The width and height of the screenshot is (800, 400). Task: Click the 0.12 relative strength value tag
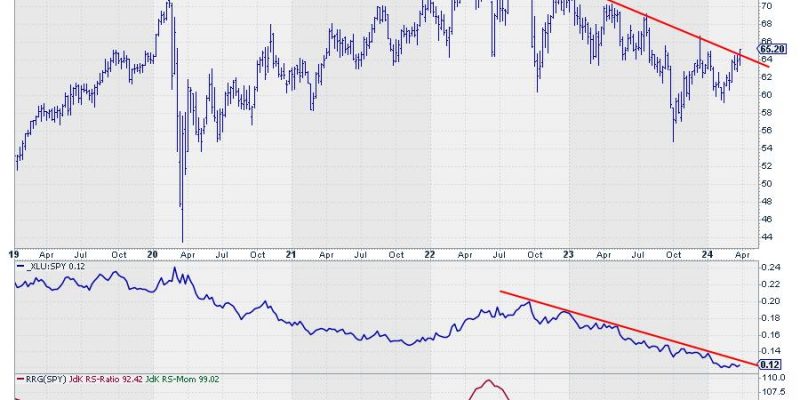point(768,364)
